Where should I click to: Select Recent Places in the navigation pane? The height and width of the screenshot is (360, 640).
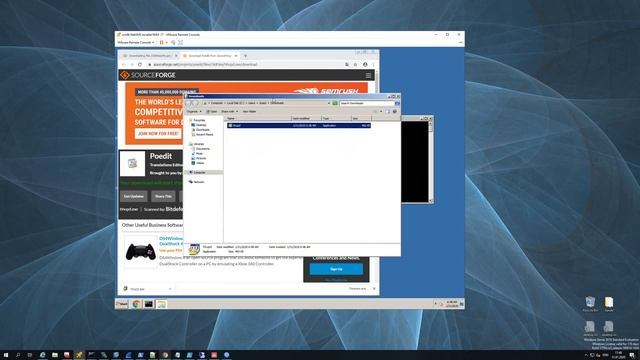coord(203,134)
